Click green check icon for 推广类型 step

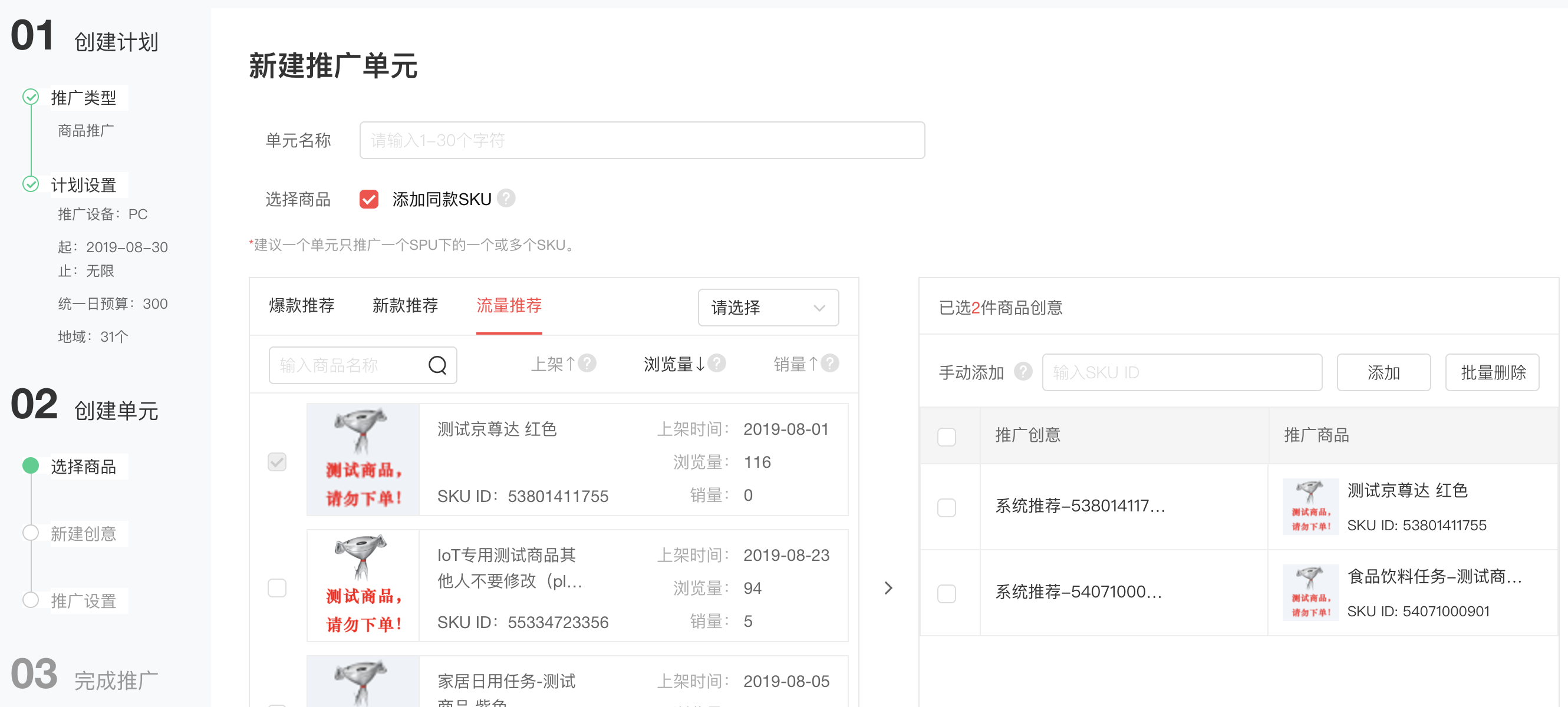click(31, 97)
